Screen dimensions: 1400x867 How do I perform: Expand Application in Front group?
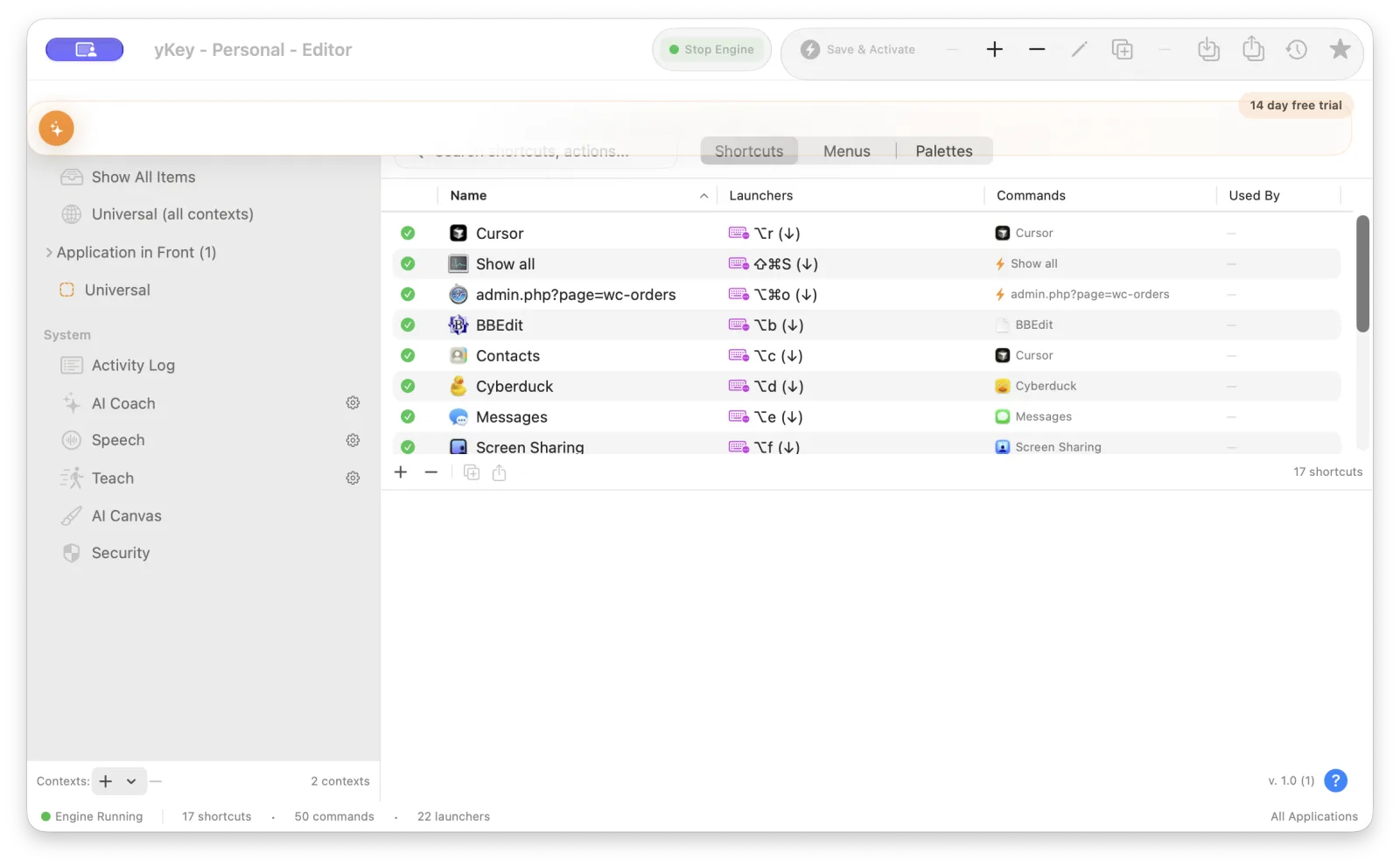pyautogui.click(x=49, y=253)
